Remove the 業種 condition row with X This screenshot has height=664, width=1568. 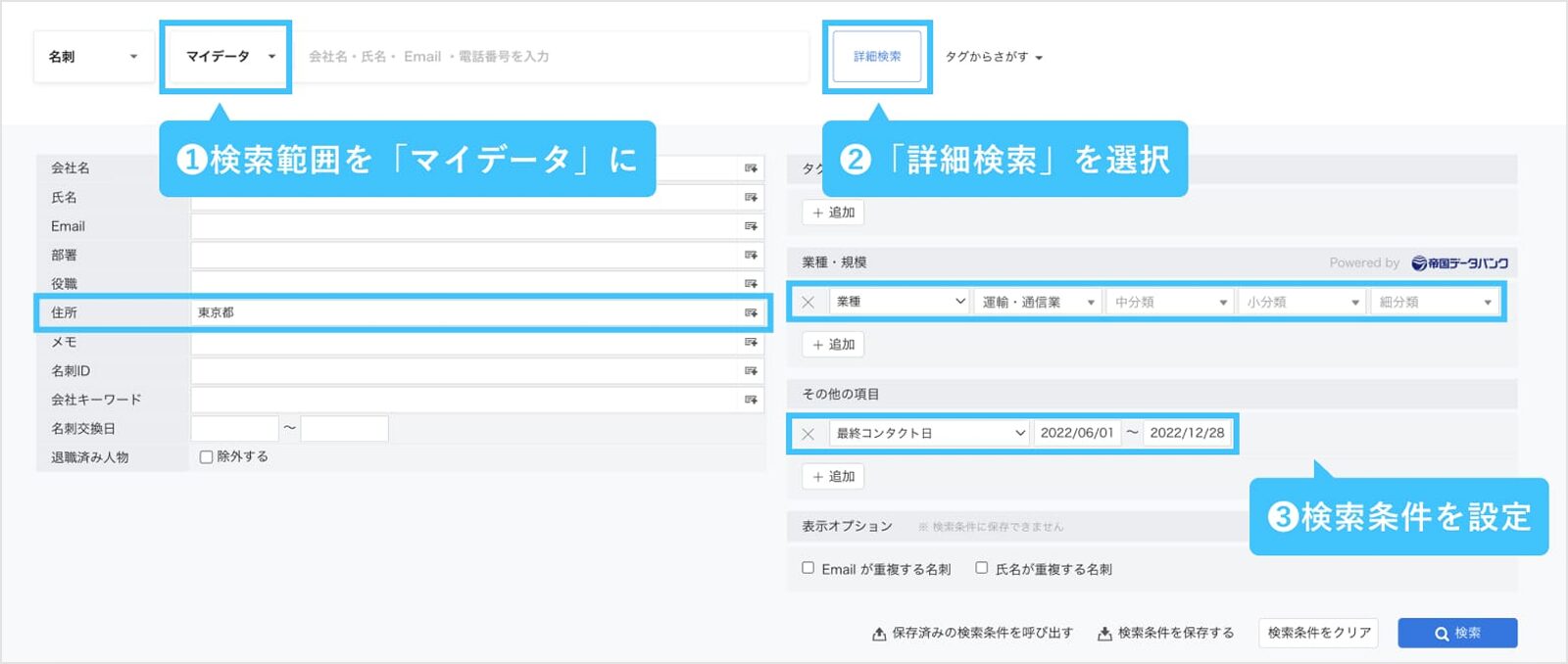coord(808,302)
